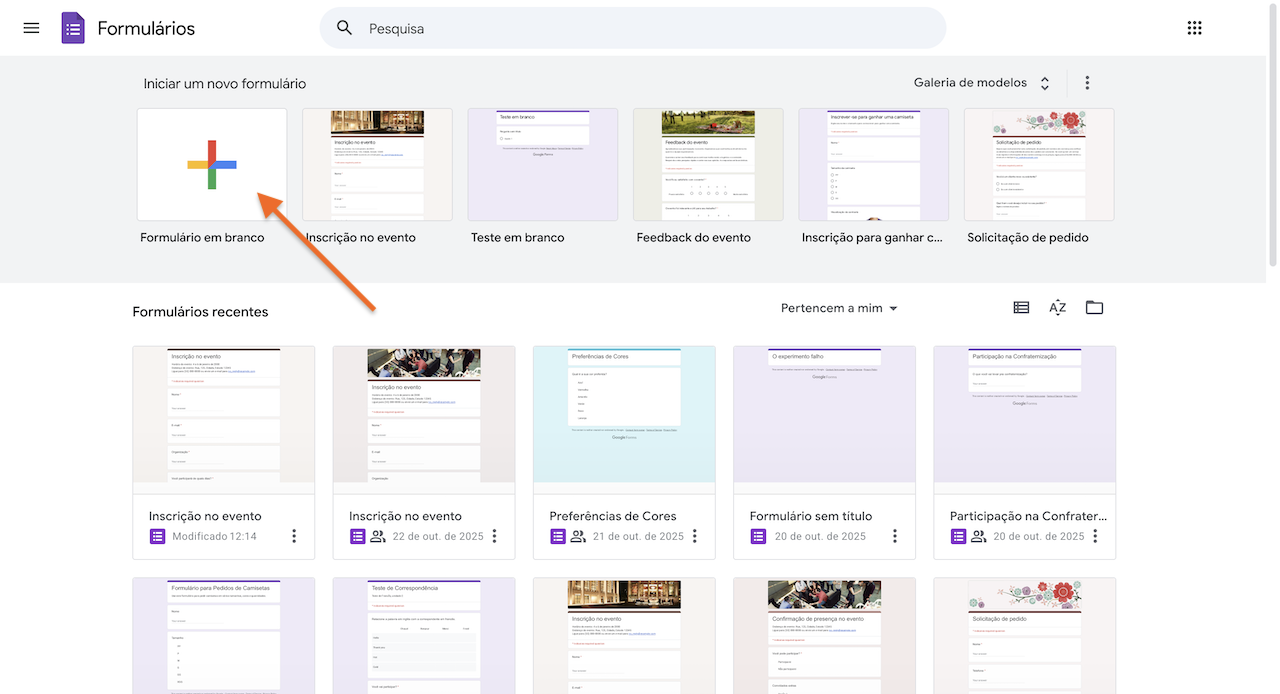
Task: Click the purple Forms icon beside Formulário sem título
Action: click(757, 536)
